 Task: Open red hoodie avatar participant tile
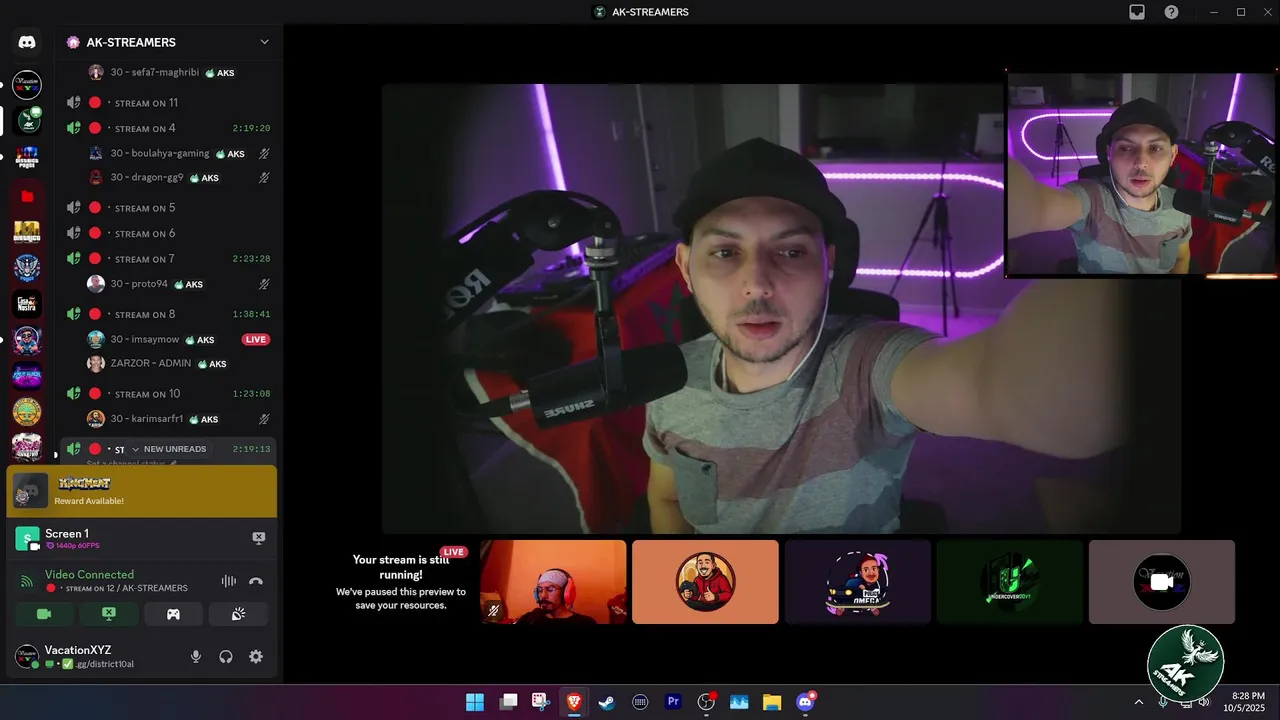(x=705, y=582)
